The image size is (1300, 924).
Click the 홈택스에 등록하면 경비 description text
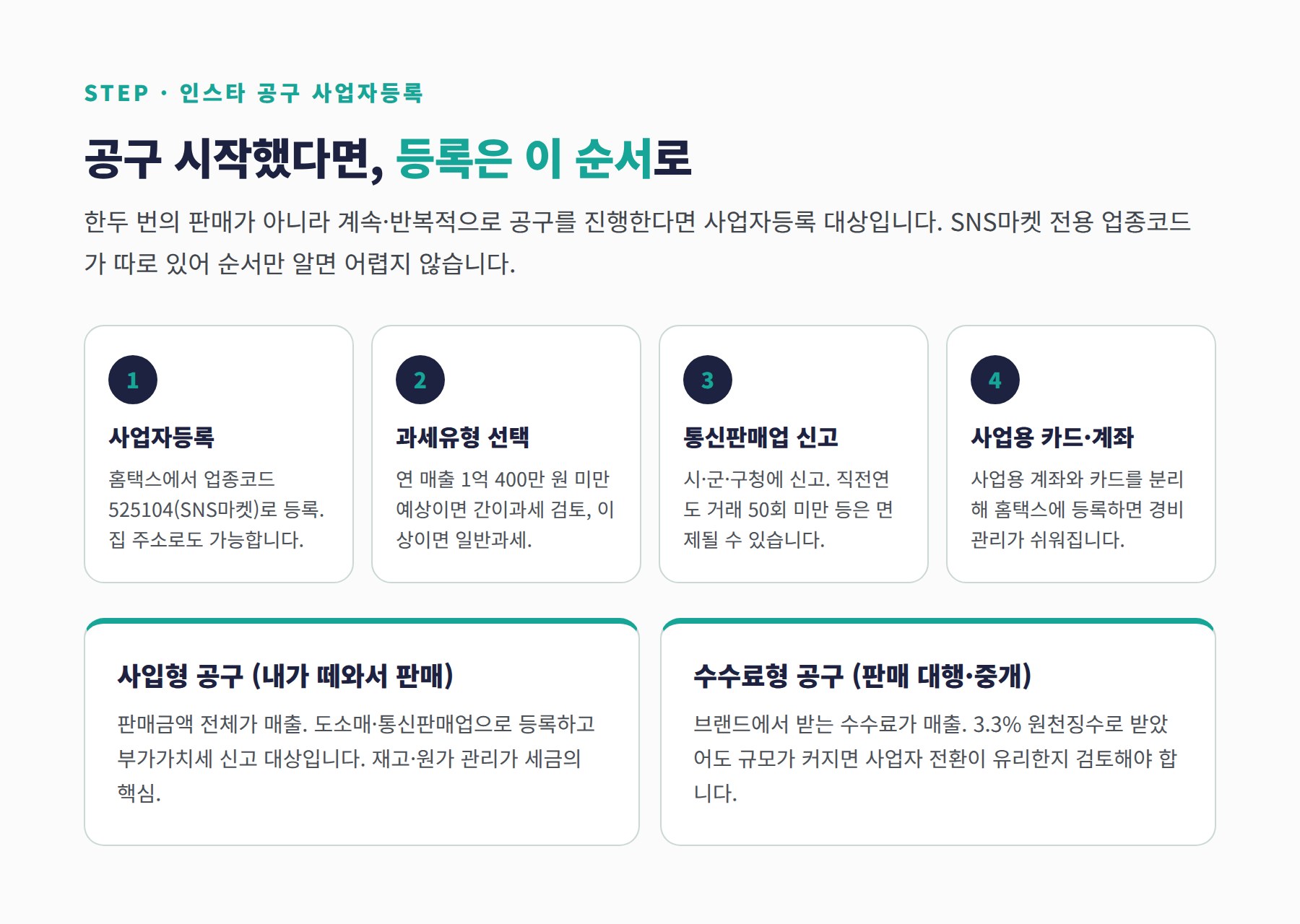click(x=1077, y=510)
